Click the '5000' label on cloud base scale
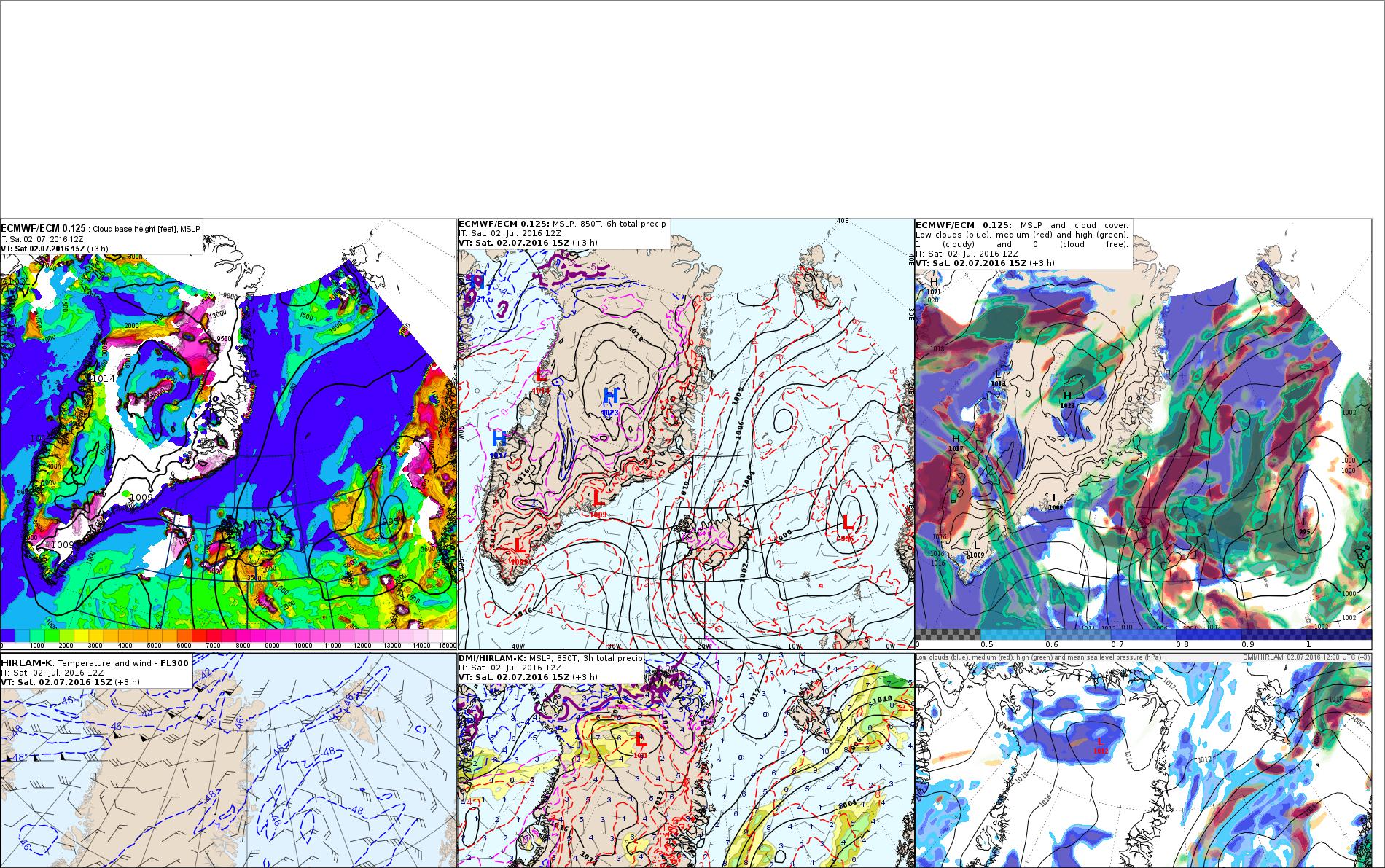 click(155, 646)
